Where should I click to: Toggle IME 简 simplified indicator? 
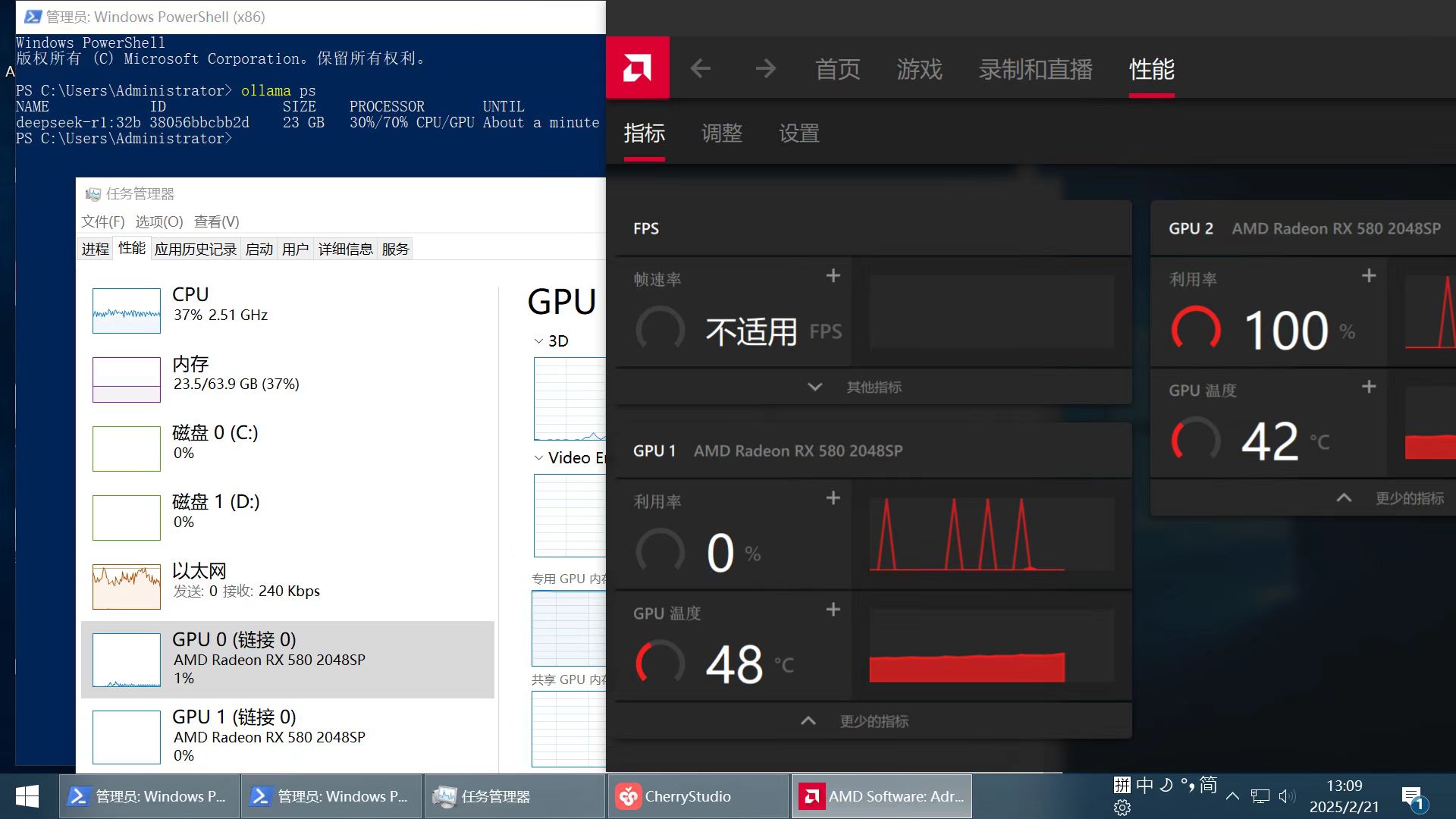[1209, 785]
